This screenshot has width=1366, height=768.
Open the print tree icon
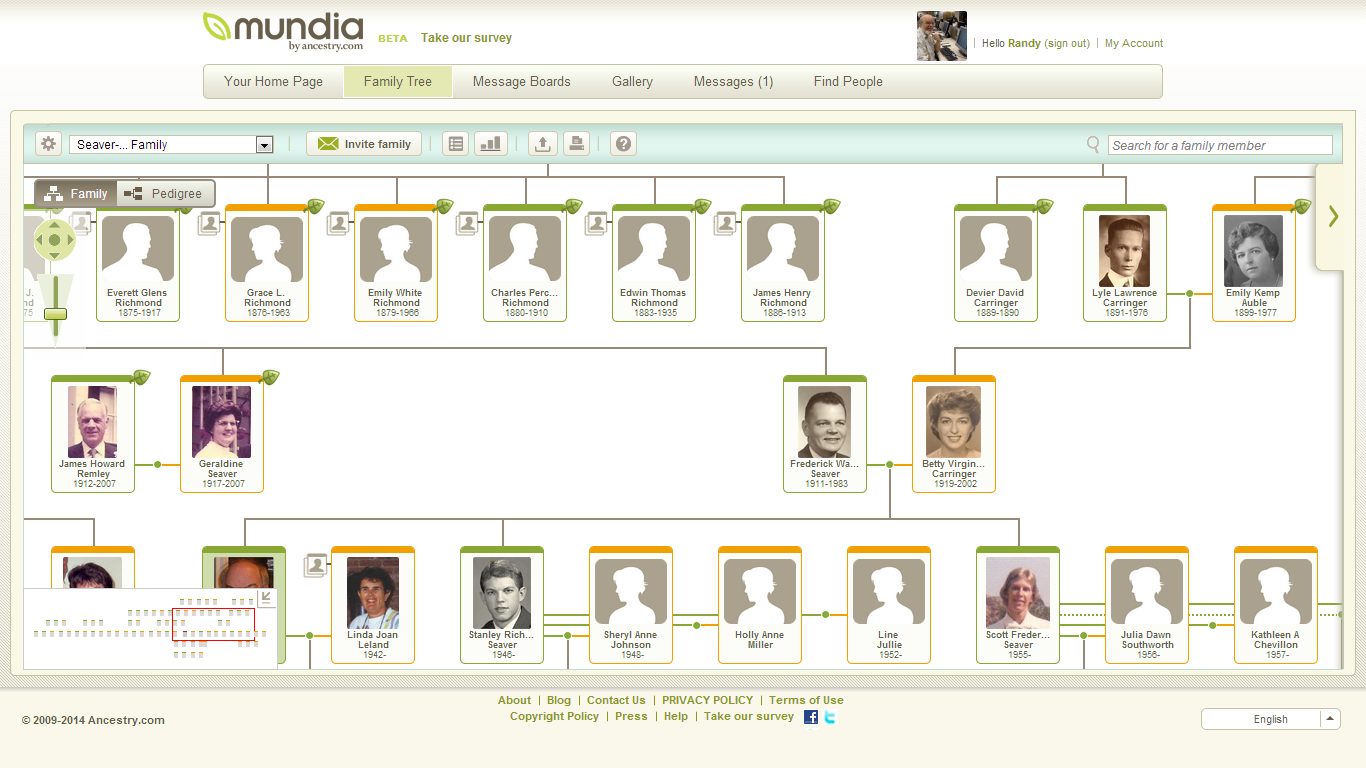[x=576, y=143]
